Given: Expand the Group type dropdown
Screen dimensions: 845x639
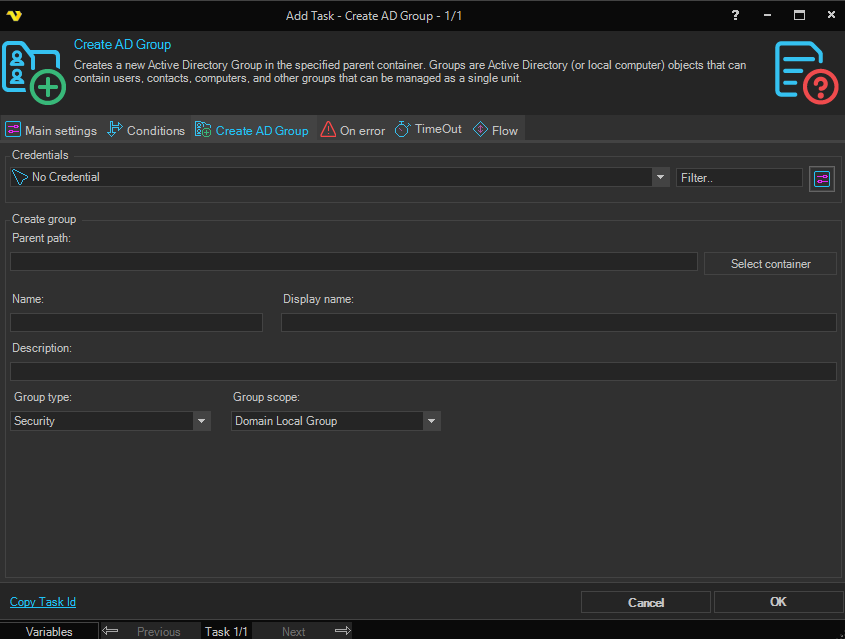Looking at the screenshot, I should click(x=202, y=421).
